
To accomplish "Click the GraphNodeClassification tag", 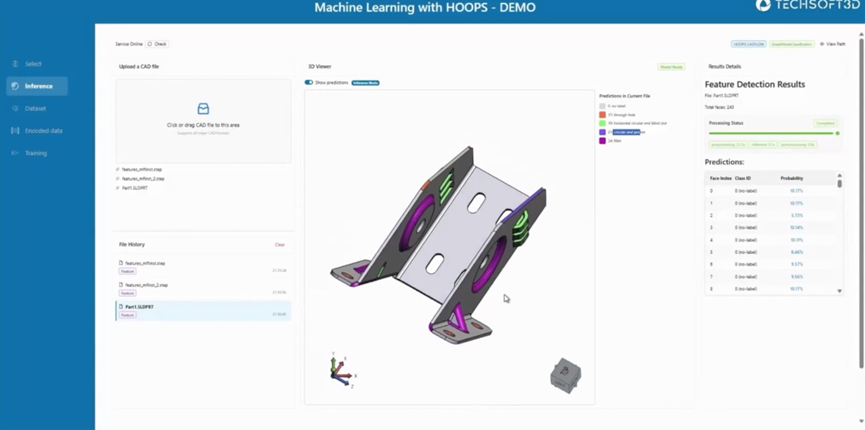I will pyautogui.click(x=792, y=44).
